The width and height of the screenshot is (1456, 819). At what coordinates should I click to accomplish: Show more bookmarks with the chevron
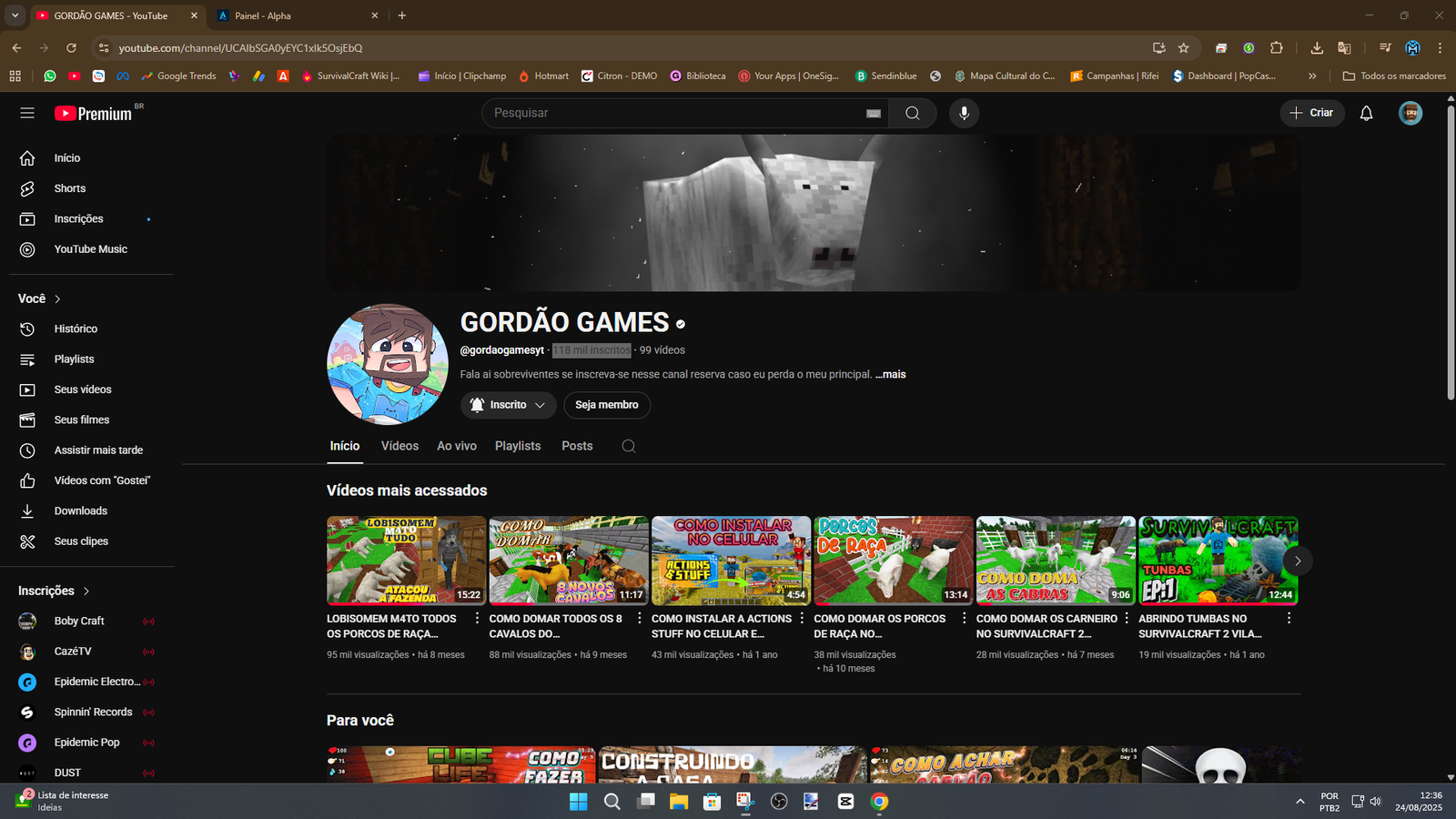(1312, 76)
